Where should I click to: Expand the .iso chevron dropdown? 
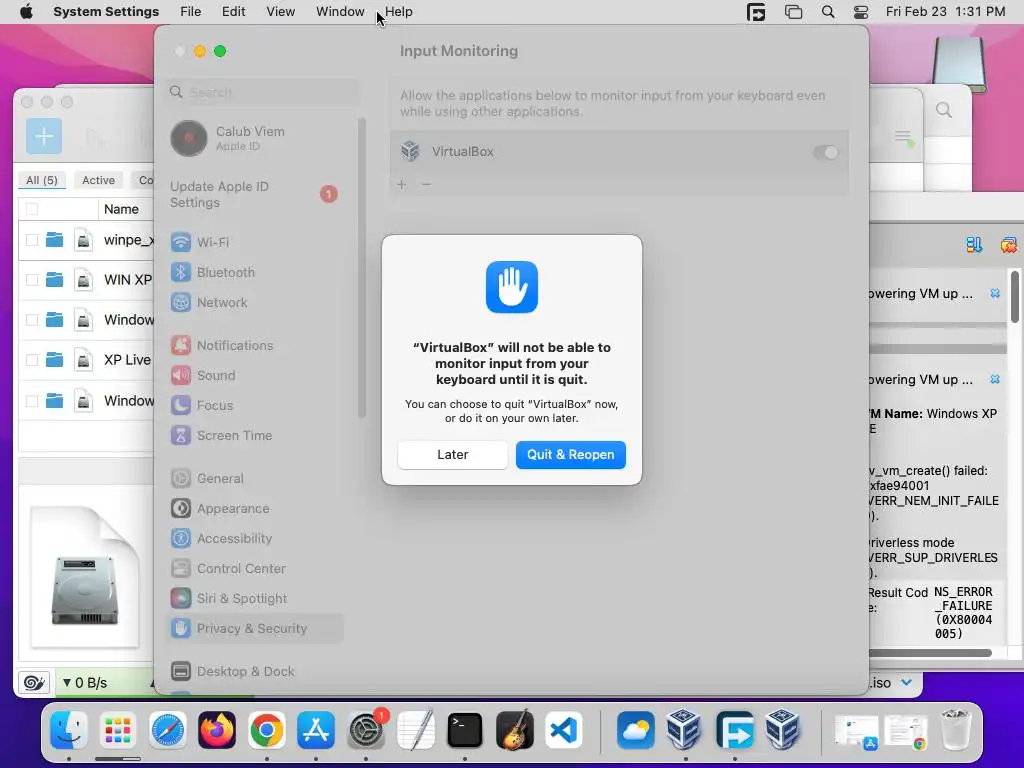point(906,682)
